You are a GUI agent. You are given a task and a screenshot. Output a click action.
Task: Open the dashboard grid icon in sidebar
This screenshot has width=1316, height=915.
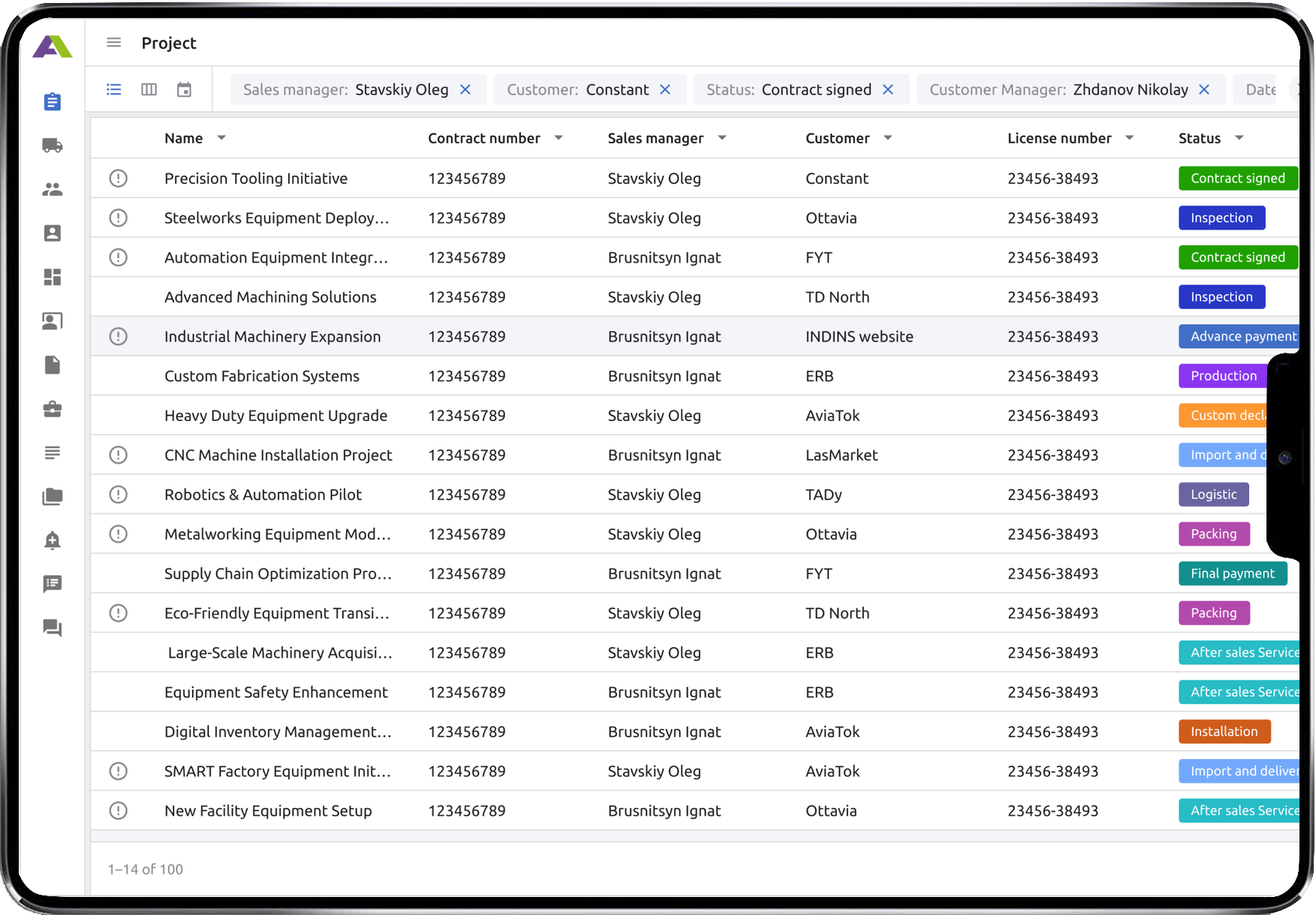click(53, 277)
